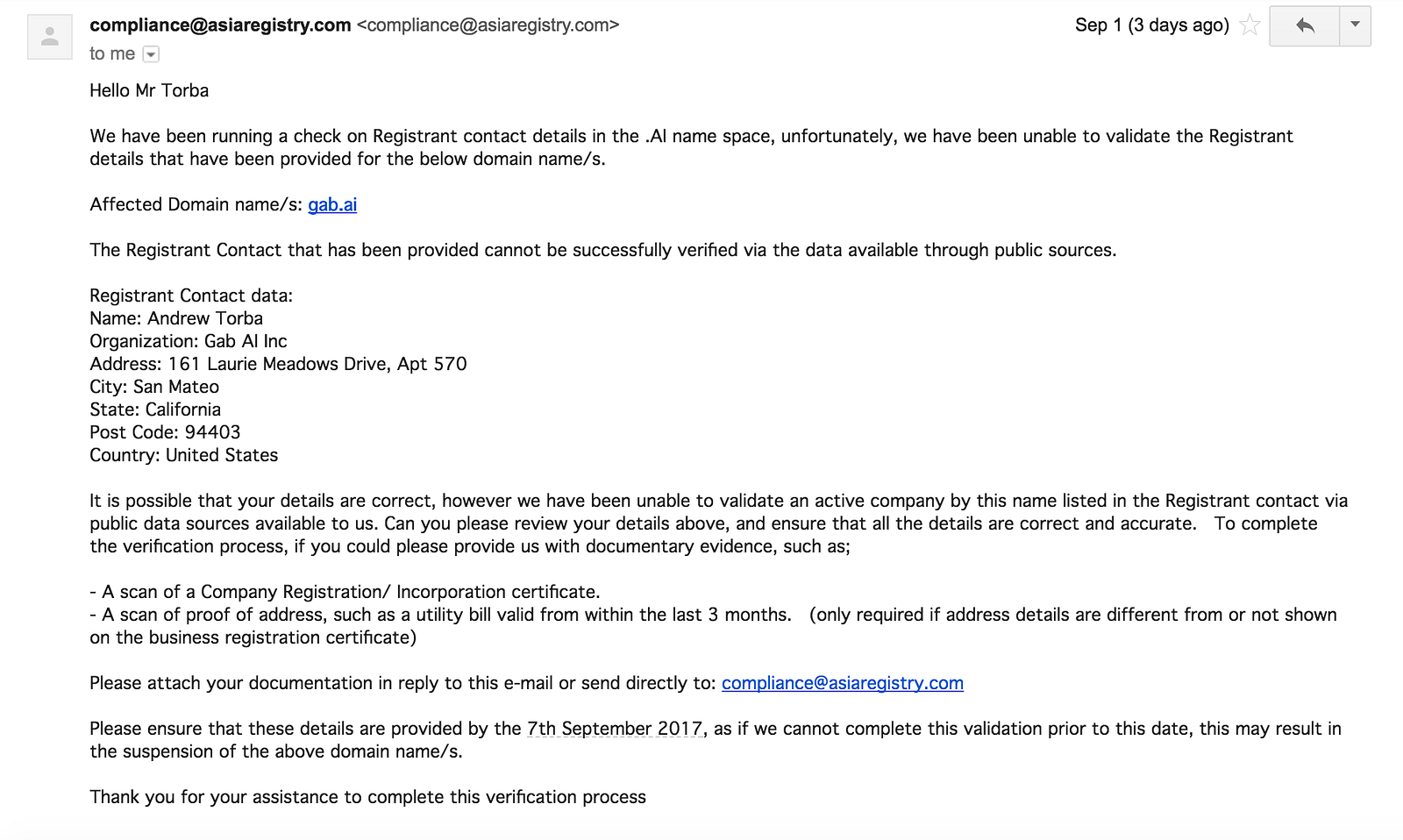Image resolution: width=1403 pixels, height=840 pixels.
Task: Expand the details arrow next to "to me"
Action: point(151,54)
